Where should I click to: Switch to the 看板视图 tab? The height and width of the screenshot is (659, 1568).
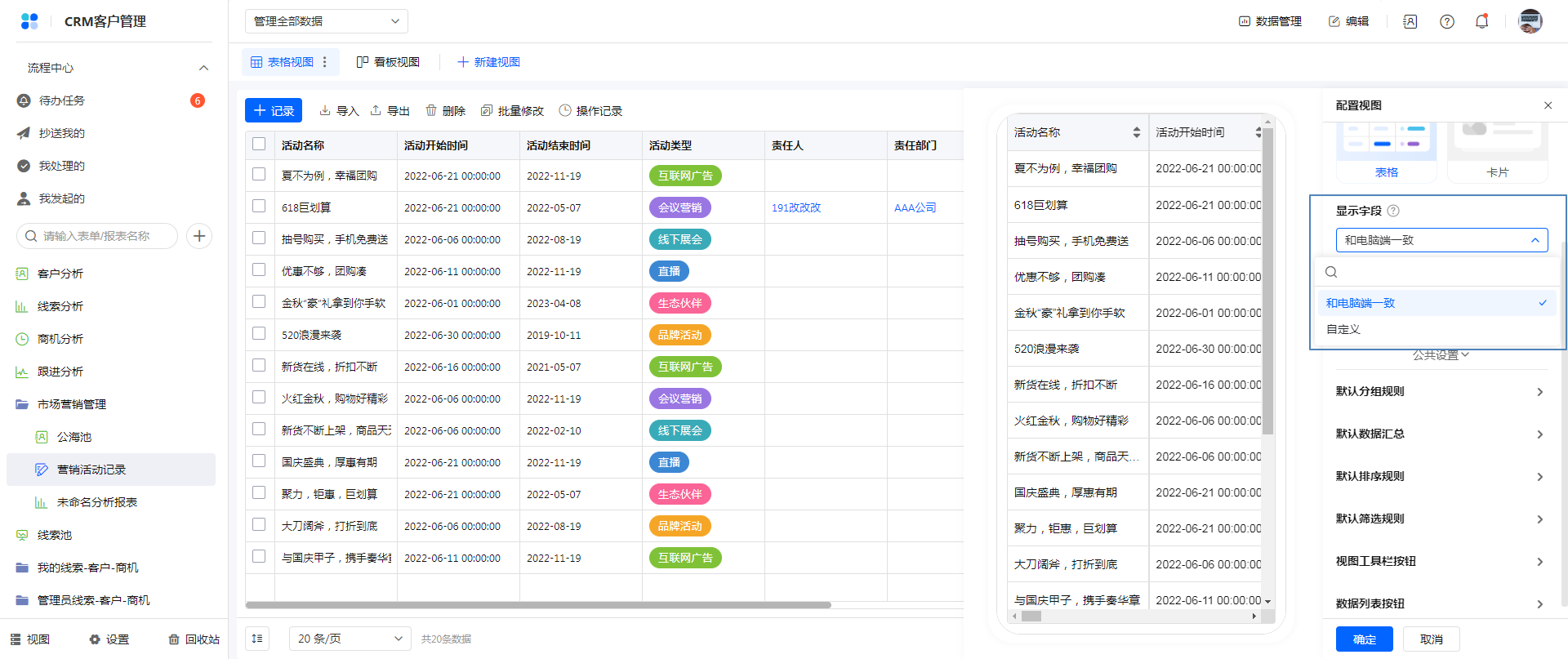point(388,62)
